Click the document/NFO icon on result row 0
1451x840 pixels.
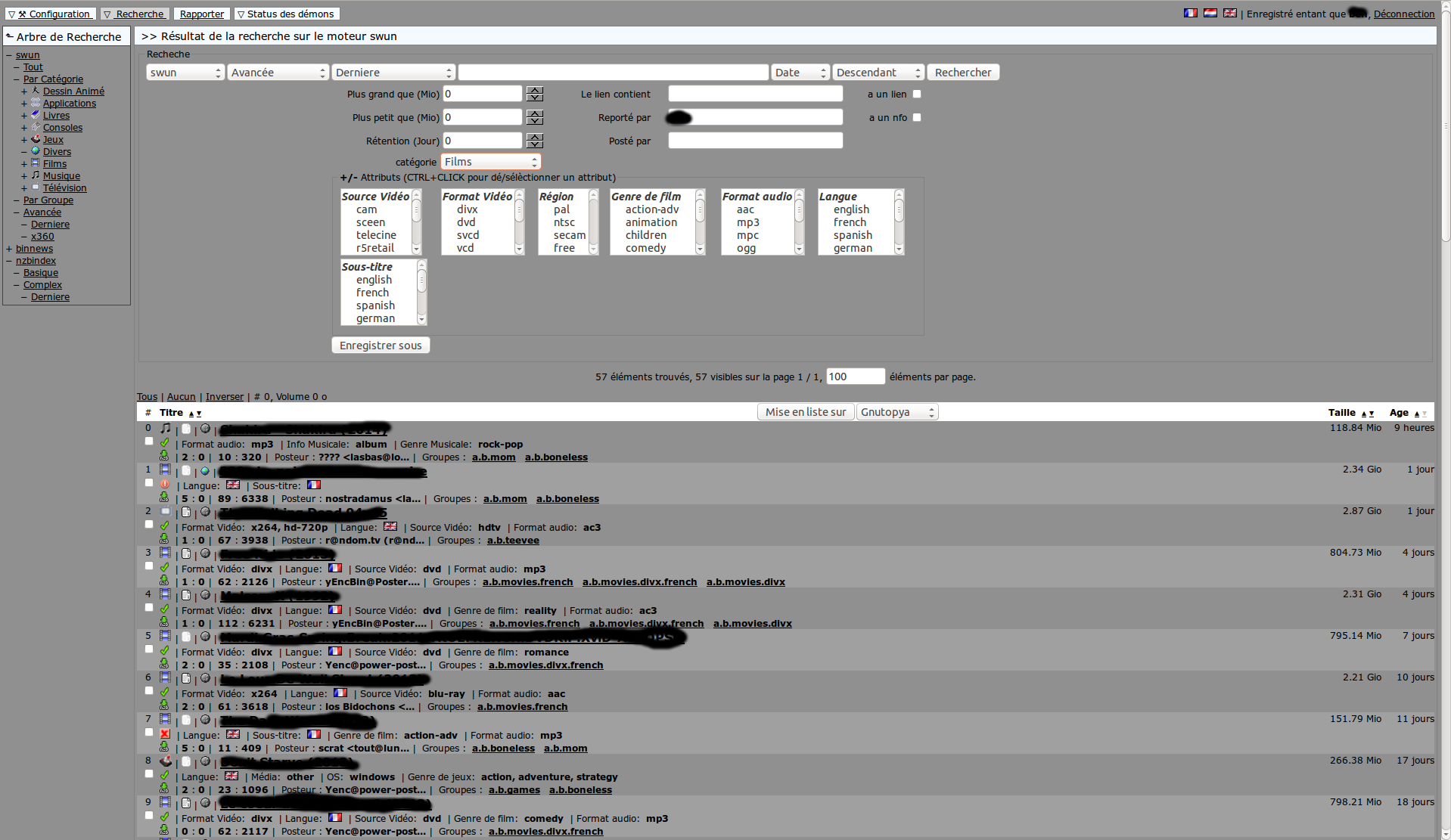click(x=186, y=428)
